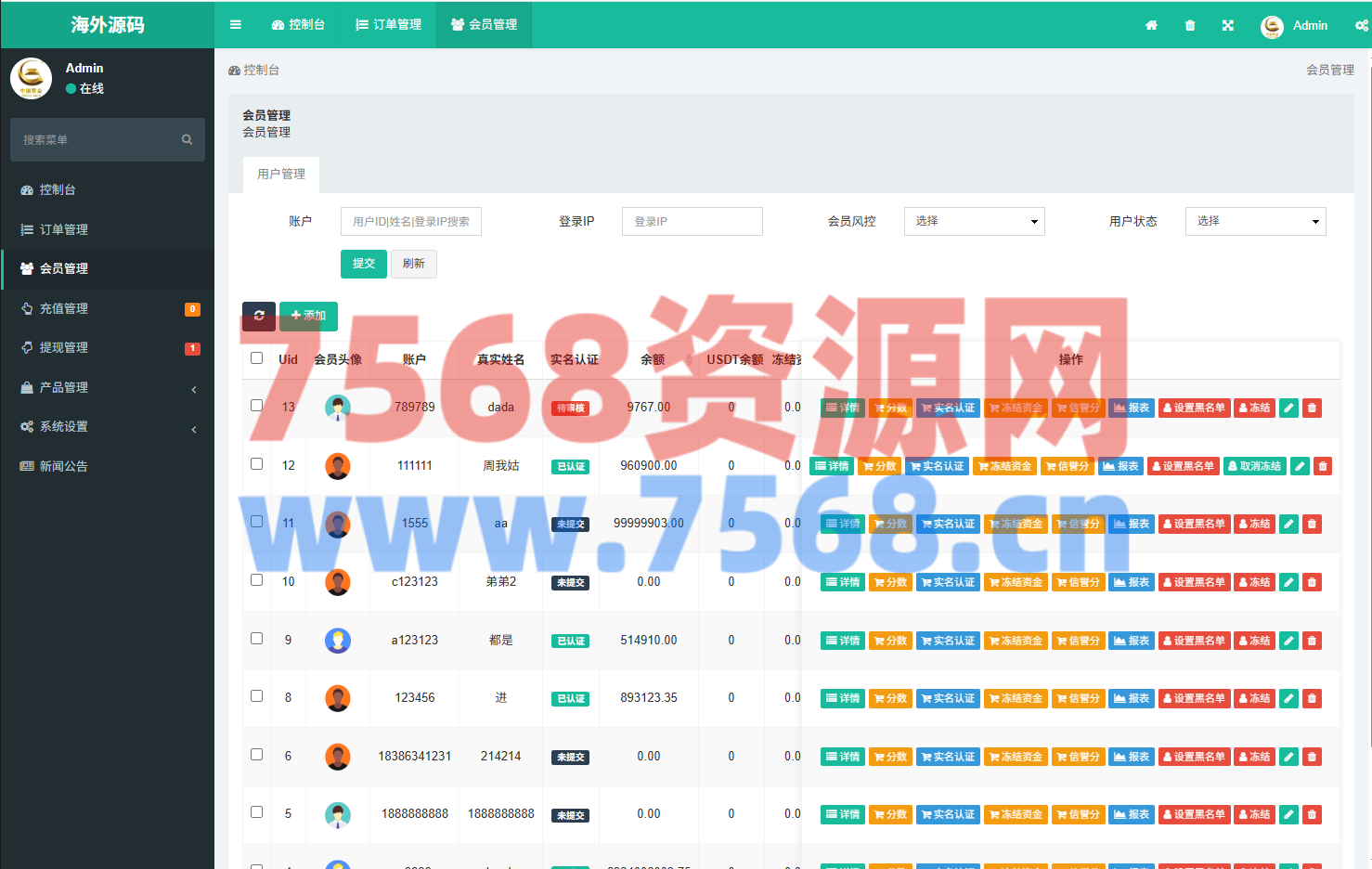Screen dimensions: 1372x869
Task: Toggle fullscreen with the expand icon
Action: [x=1228, y=25]
